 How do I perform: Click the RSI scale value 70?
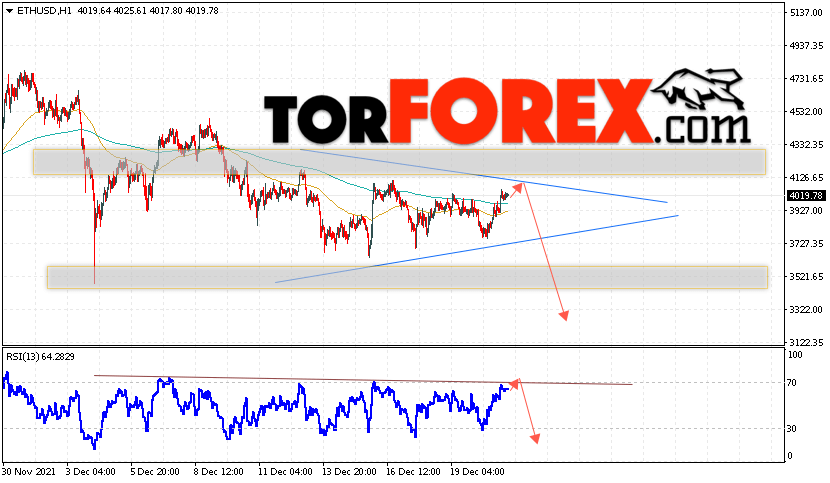click(792, 382)
